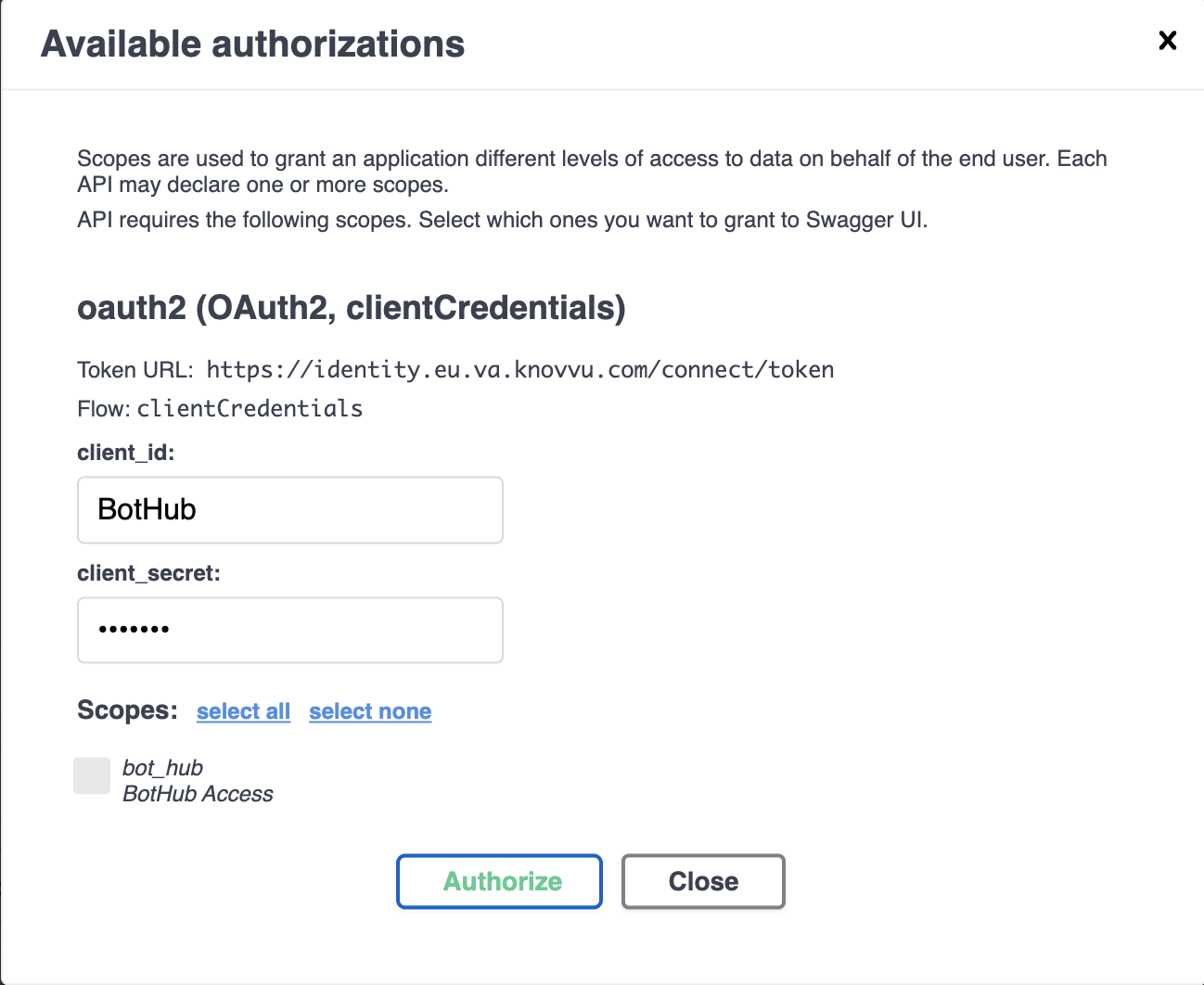Click the 'Token URL:' label
Image resolution: width=1204 pixels, height=985 pixels.
134,370
